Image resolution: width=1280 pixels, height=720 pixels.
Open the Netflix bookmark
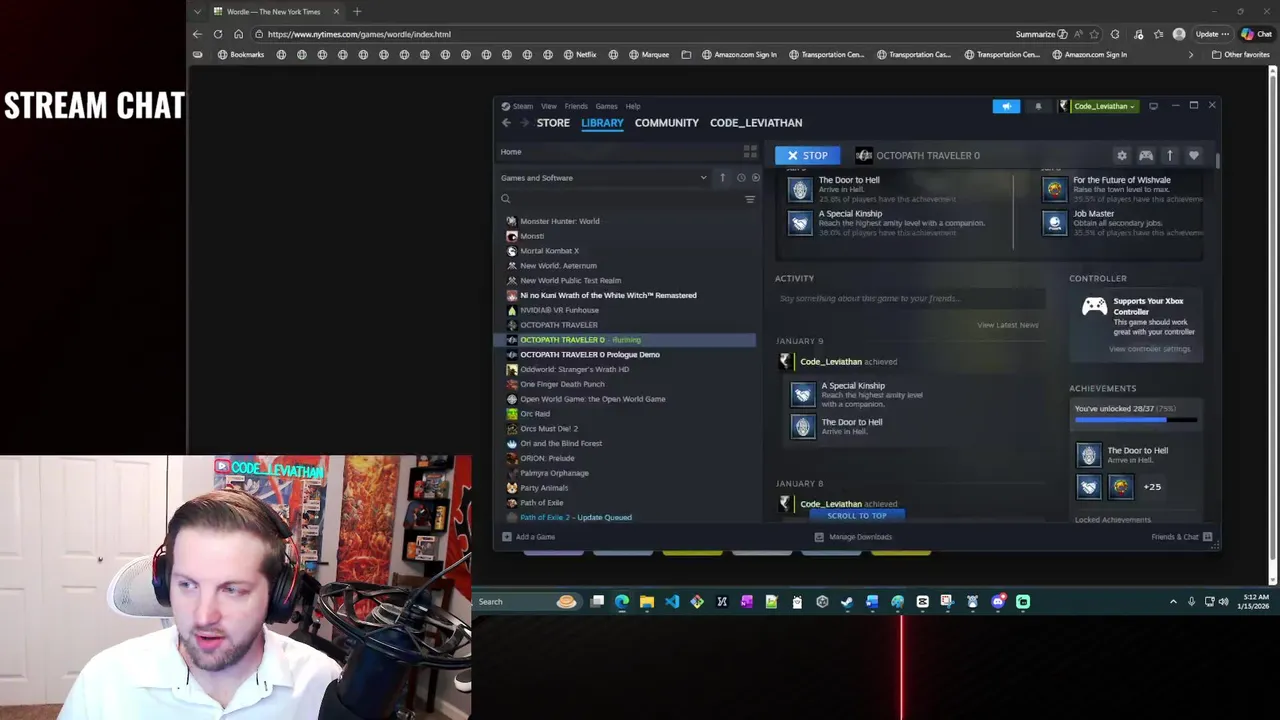[x=579, y=55]
